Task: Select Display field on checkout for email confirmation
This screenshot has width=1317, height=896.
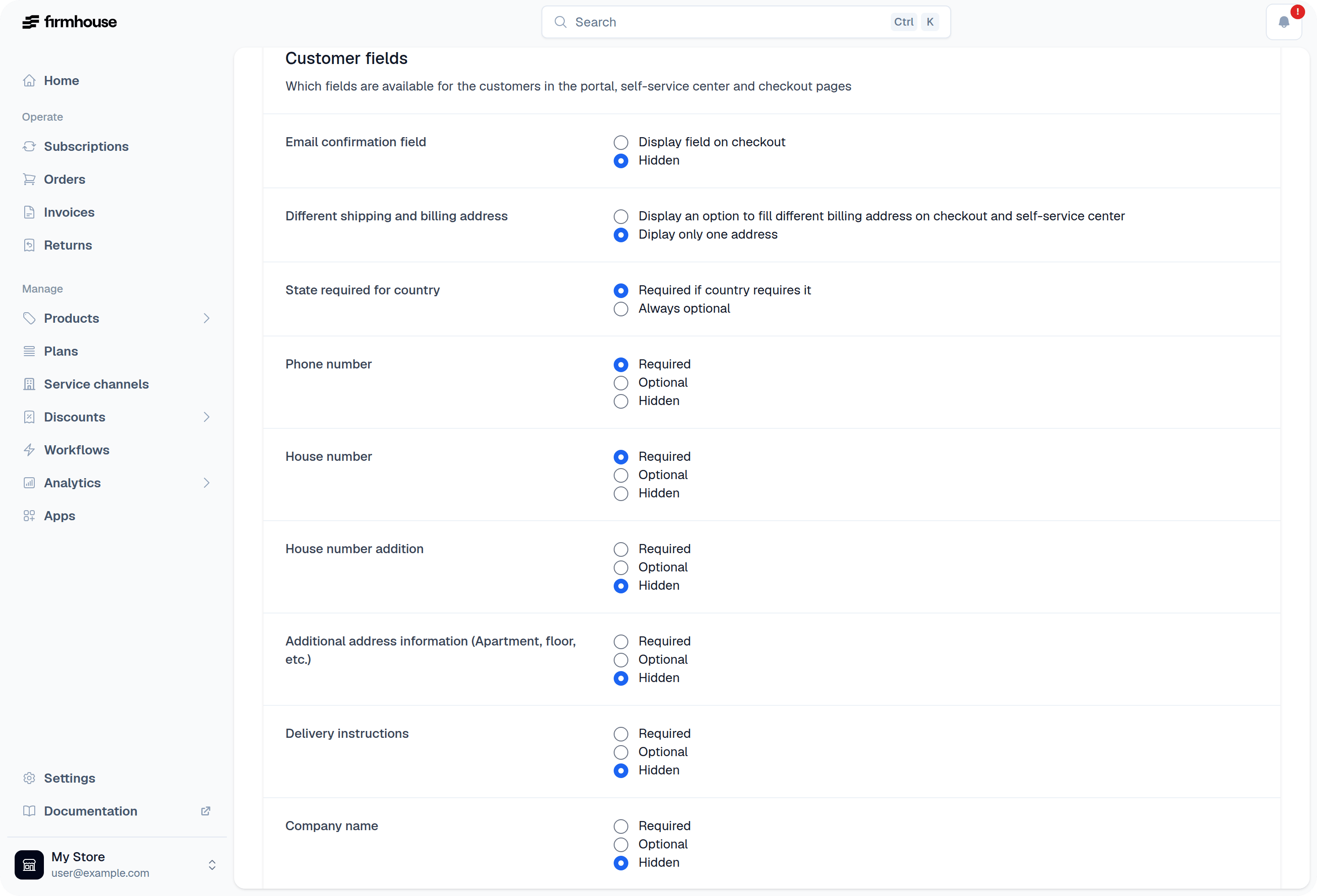Action: [x=621, y=142]
